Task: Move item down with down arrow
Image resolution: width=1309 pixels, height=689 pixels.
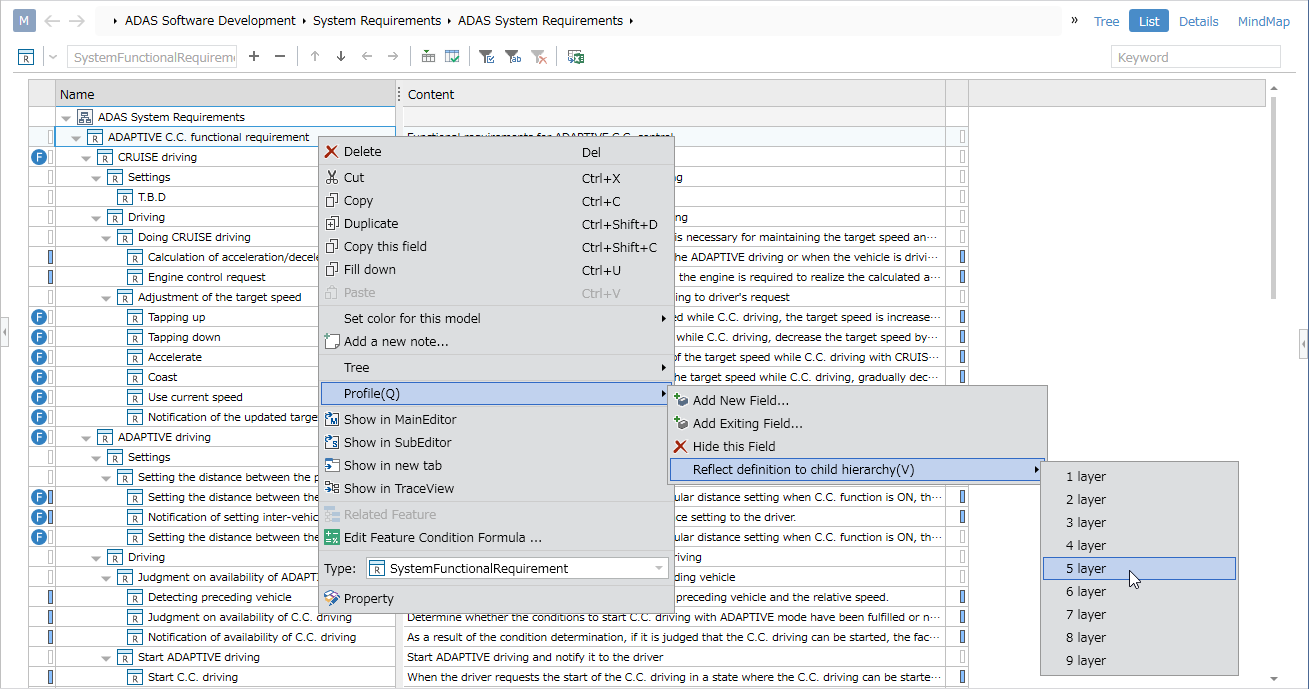Action: pyautogui.click(x=341, y=57)
